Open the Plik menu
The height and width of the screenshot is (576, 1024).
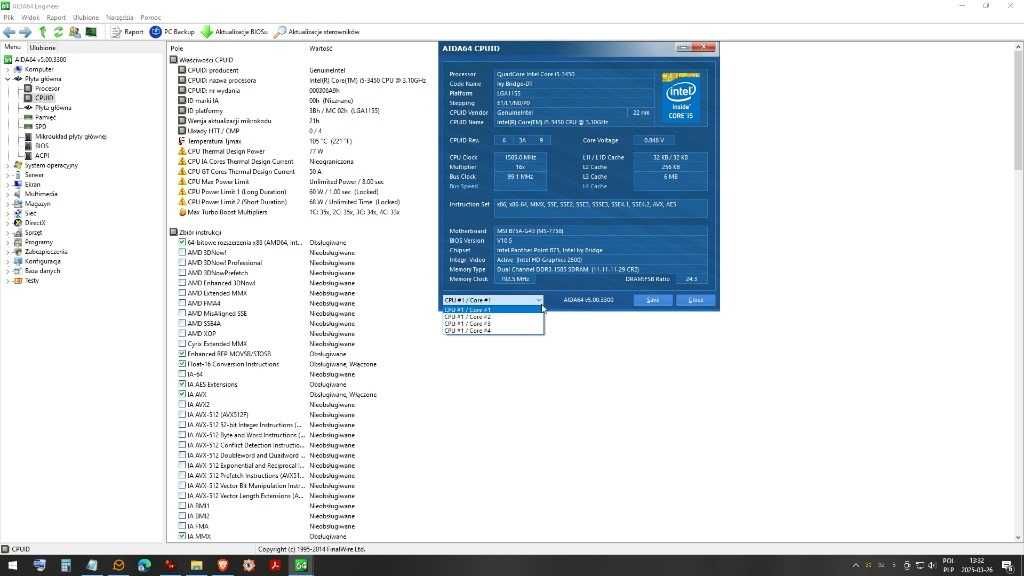coord(8,18)
